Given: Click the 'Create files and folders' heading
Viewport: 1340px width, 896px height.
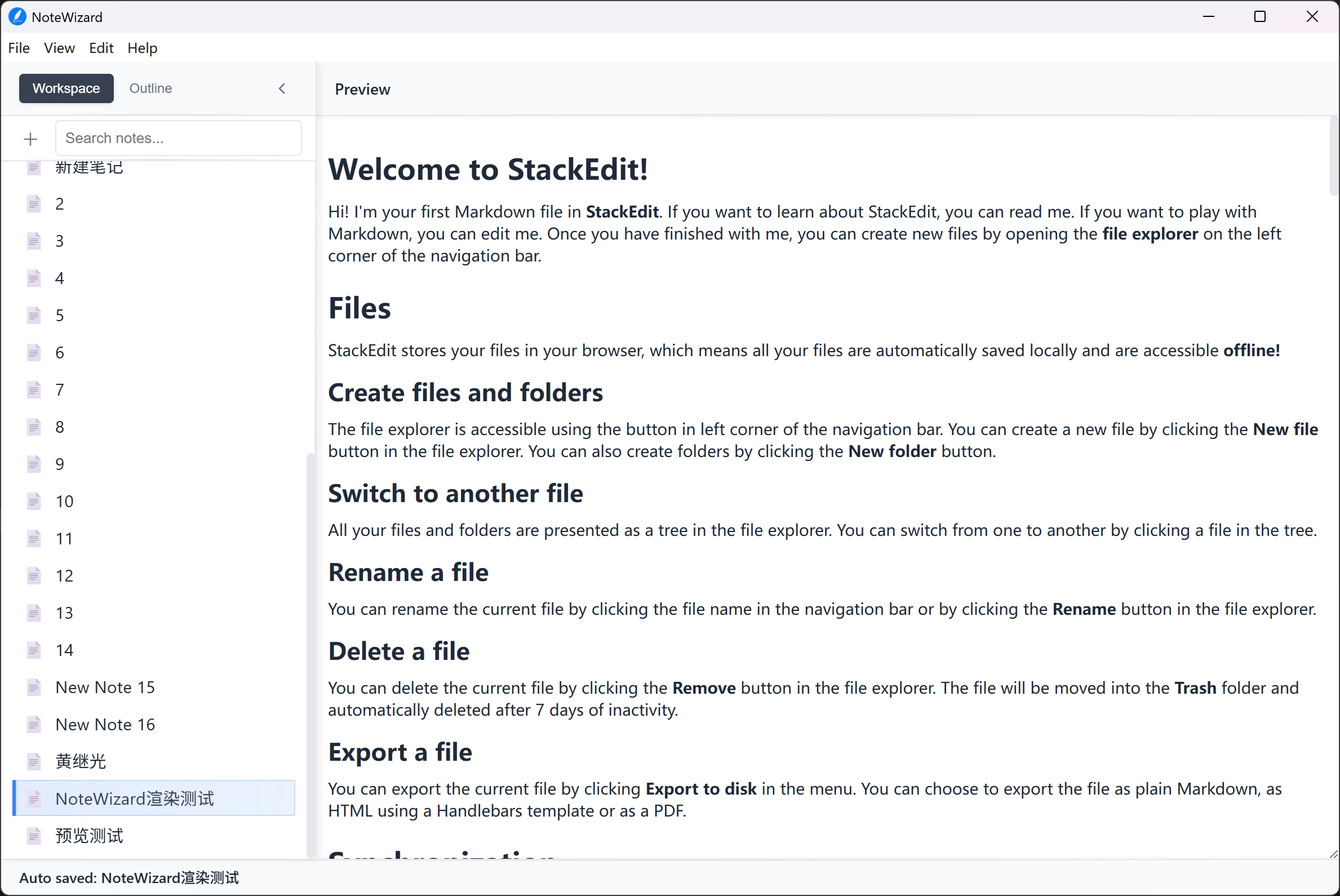Looking at the screenshot, I should (465, 393).
